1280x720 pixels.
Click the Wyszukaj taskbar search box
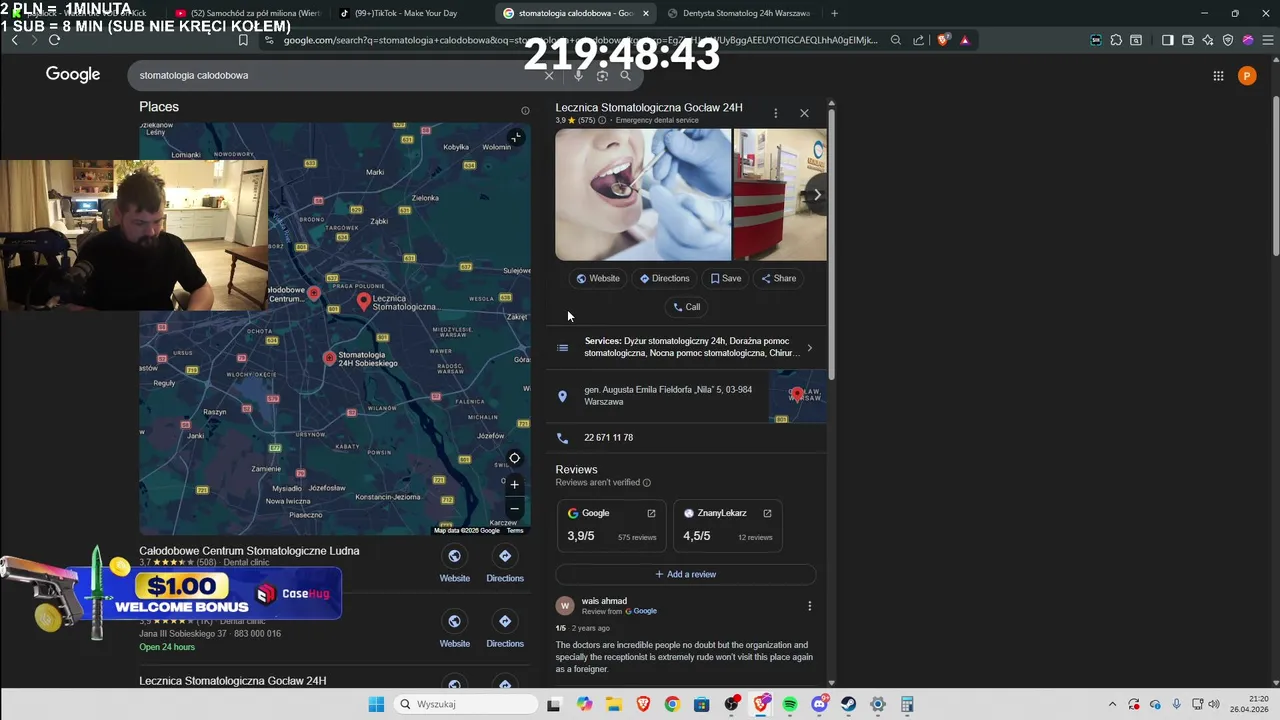[466, 704]
